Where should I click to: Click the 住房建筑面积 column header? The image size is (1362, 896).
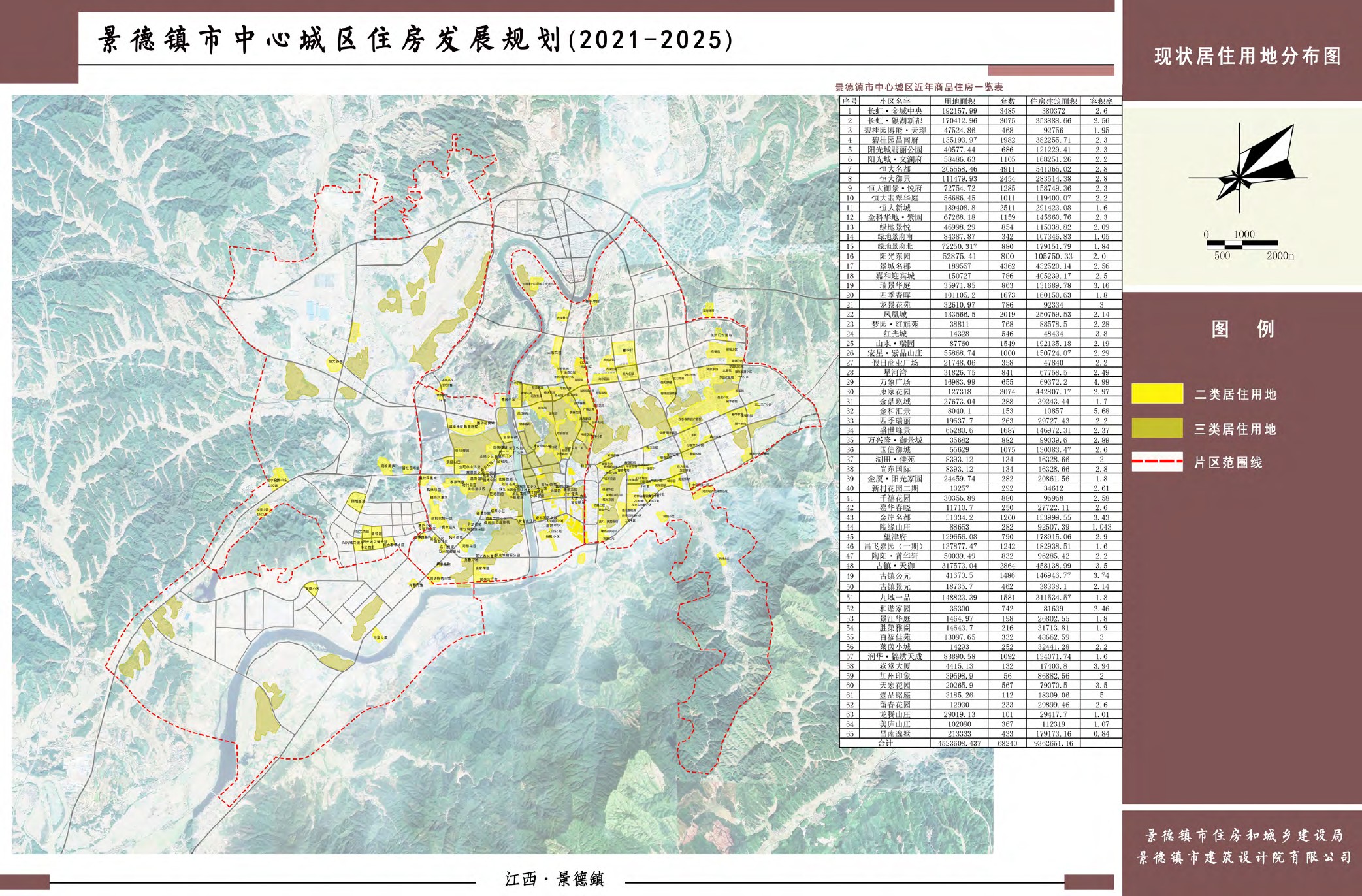[x=1053, y=101]
